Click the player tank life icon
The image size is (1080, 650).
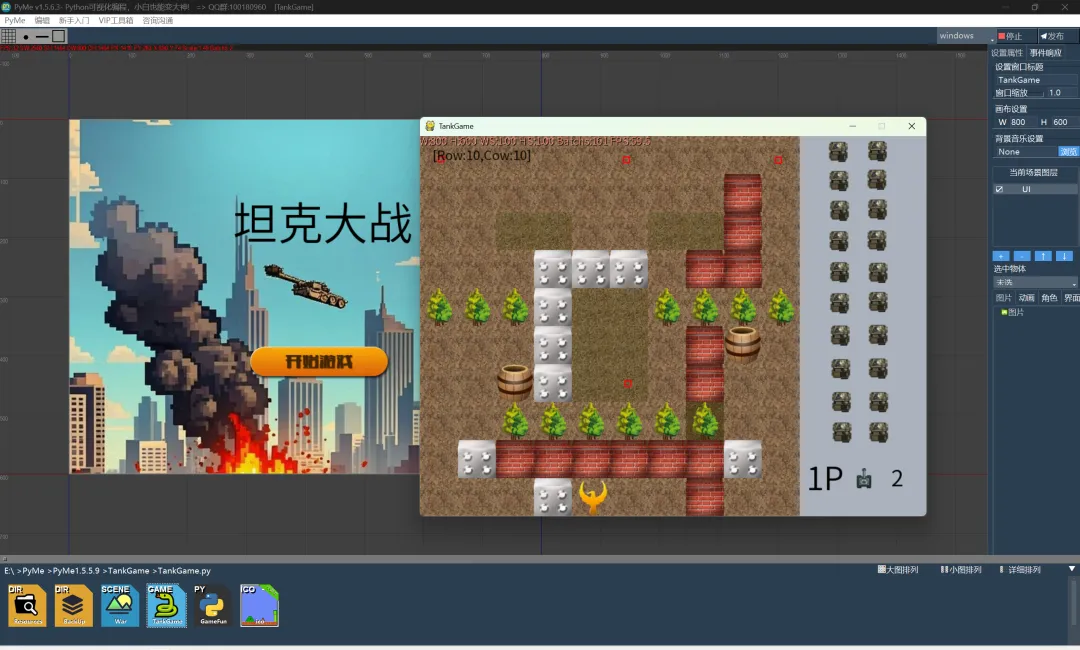click(x=864, y=479)
